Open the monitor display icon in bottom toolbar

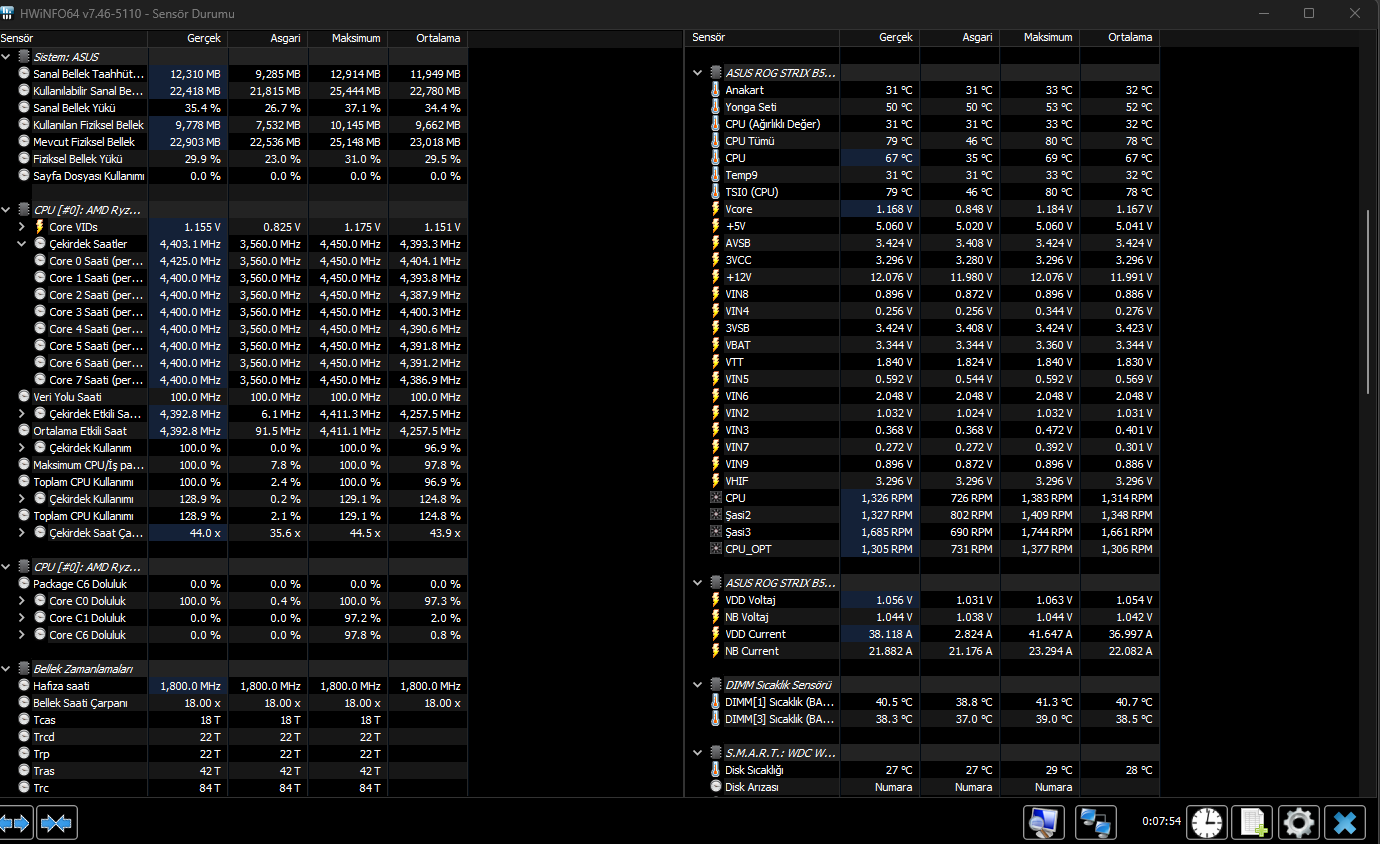(x=1044, y=823)
